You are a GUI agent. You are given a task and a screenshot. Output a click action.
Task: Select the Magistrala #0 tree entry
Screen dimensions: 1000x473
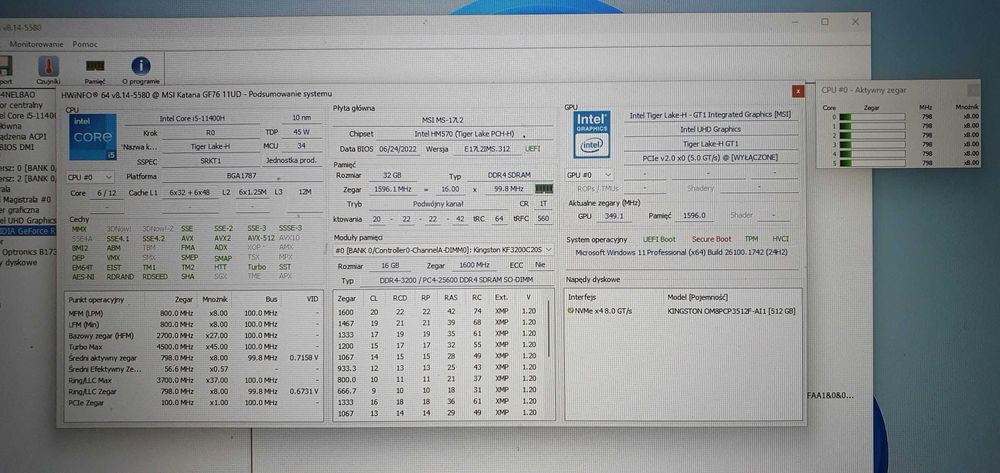click(x=26, y=199)
